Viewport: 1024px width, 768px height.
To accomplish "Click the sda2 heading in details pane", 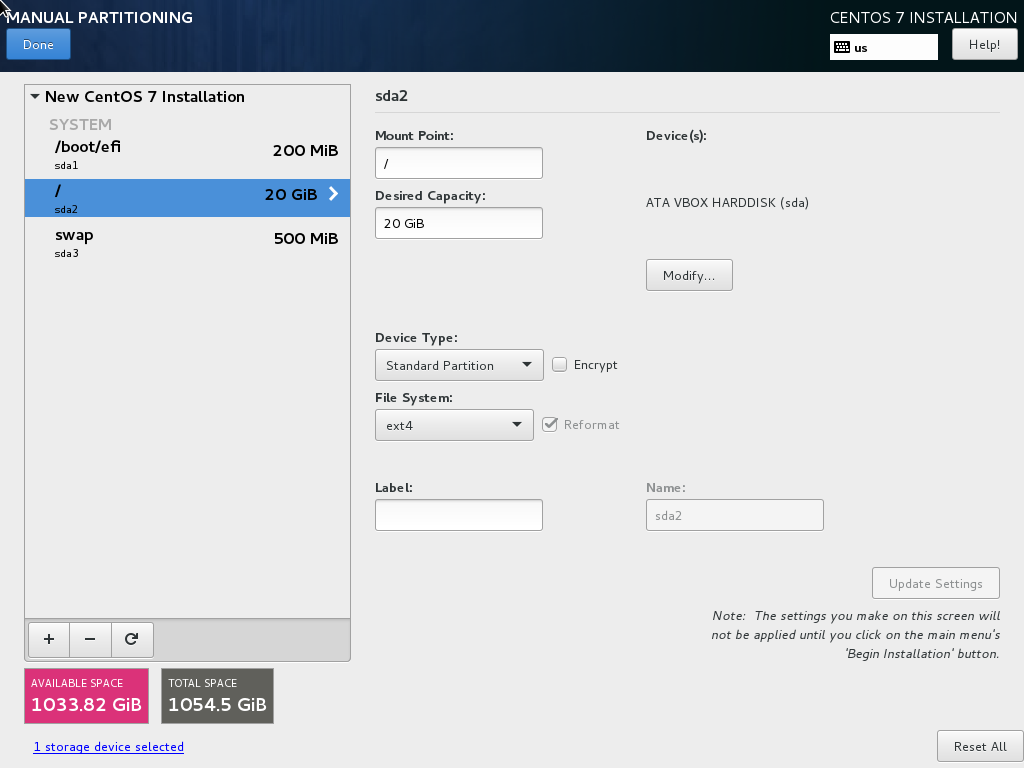I will click(391, 96).
